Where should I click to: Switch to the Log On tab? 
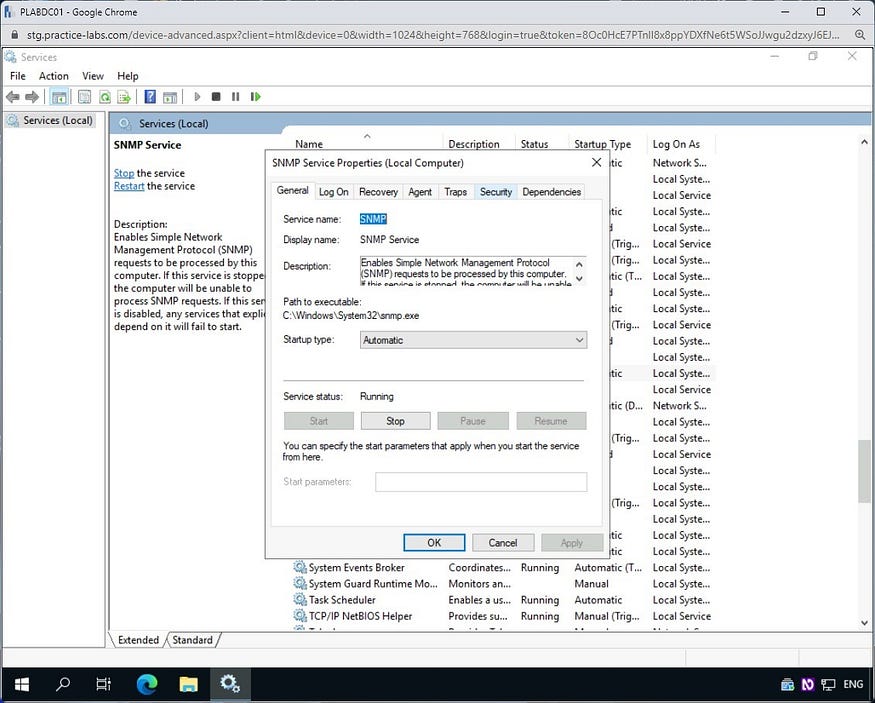pyautogui.click(x=334, y=192)
